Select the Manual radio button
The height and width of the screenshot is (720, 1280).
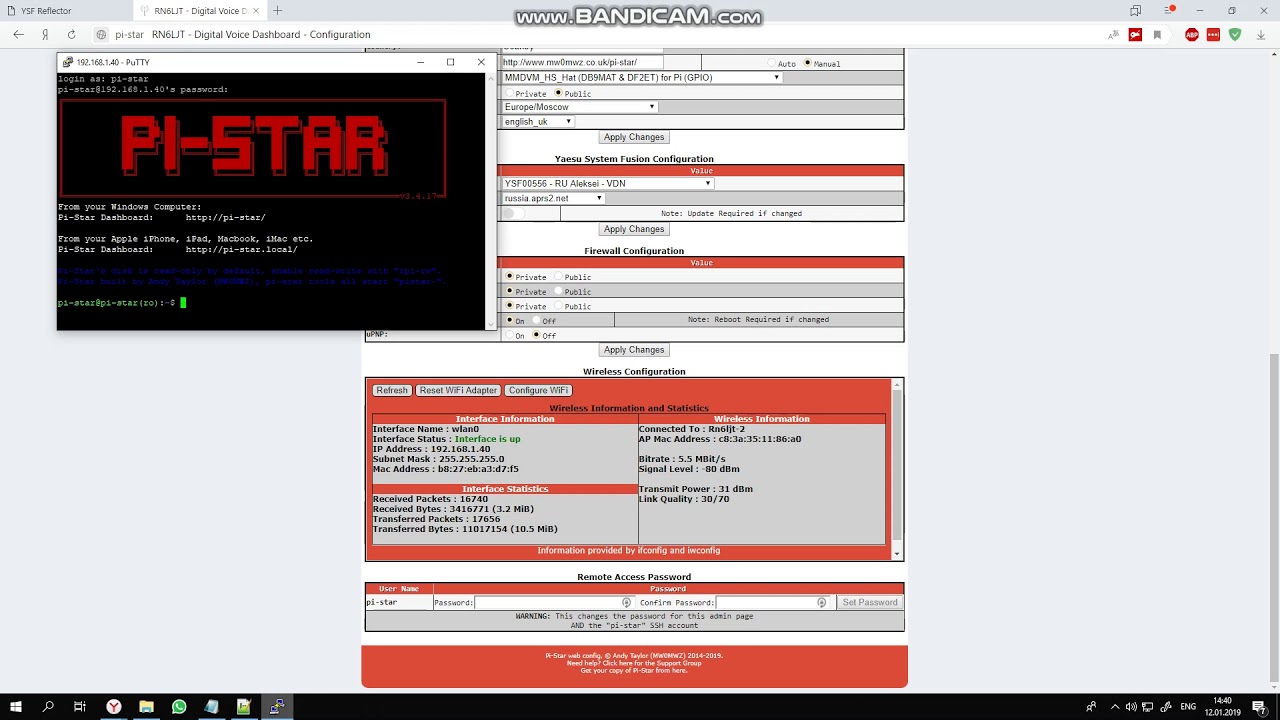coord(807,63)
